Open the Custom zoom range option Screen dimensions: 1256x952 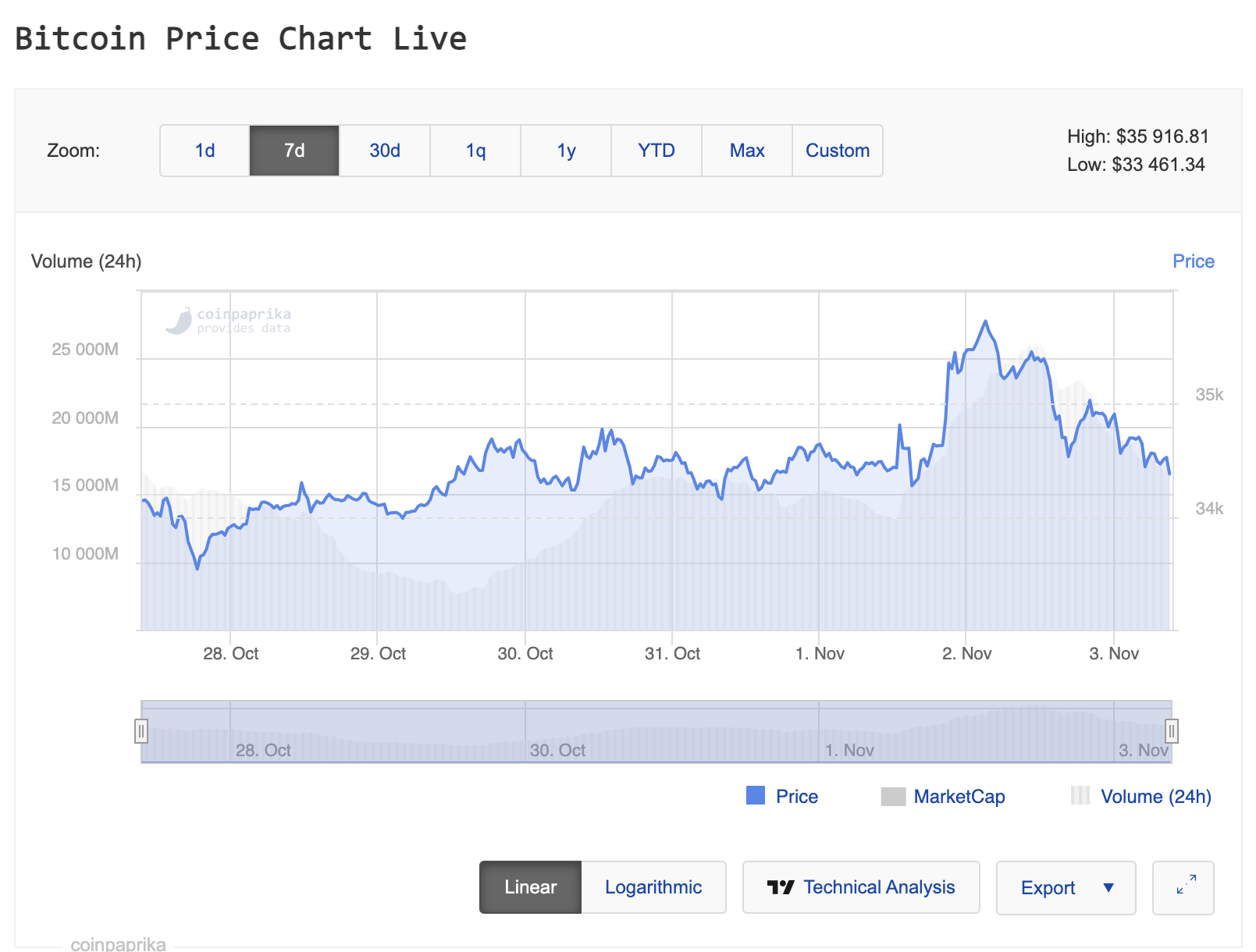tap(837, 151)
